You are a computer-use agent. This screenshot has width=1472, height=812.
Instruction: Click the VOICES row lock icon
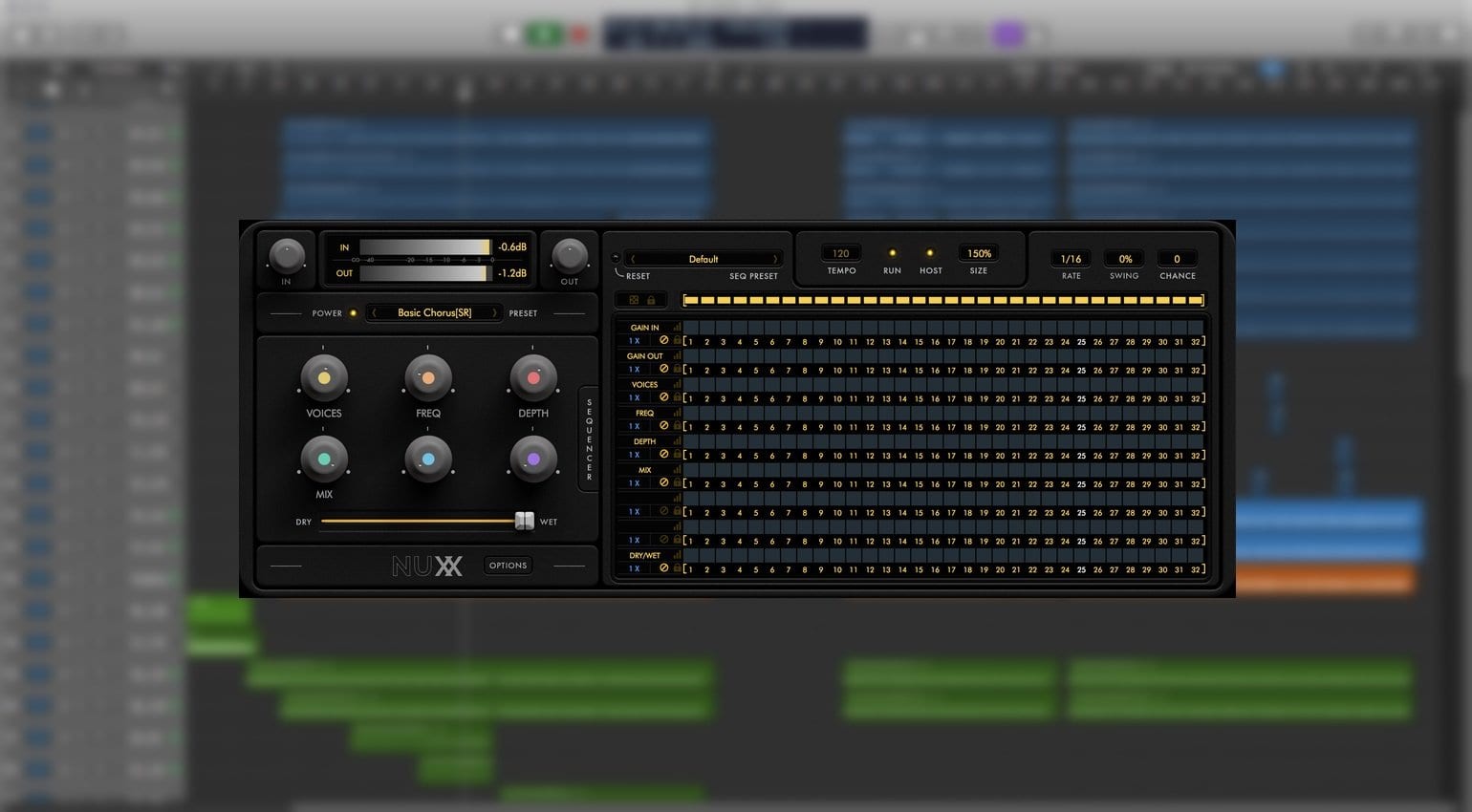coord(677,397)
